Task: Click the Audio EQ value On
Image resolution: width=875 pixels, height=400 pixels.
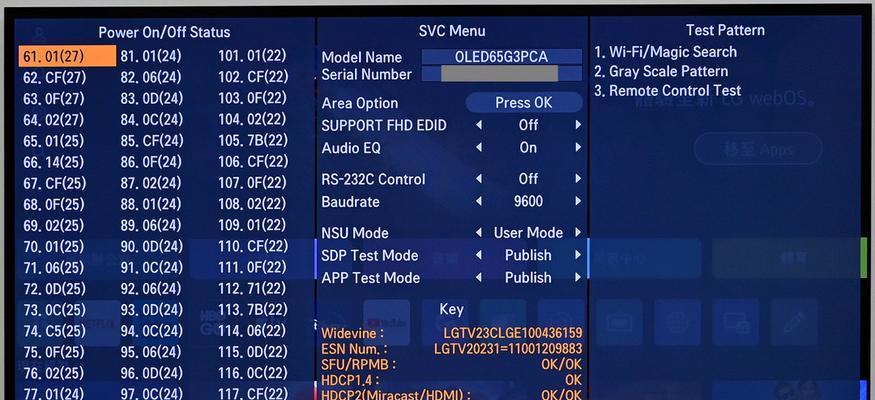Action: (528, 148)
